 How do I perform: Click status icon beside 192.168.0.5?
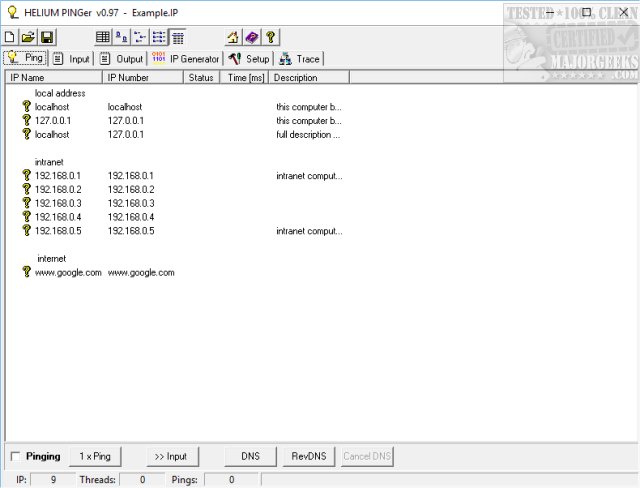(27, 231)
